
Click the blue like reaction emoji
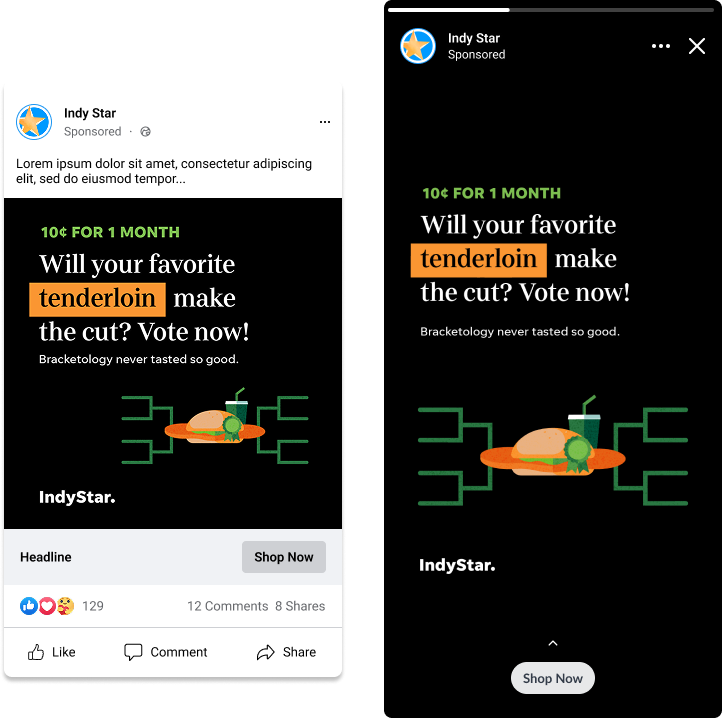coord(28,606)
